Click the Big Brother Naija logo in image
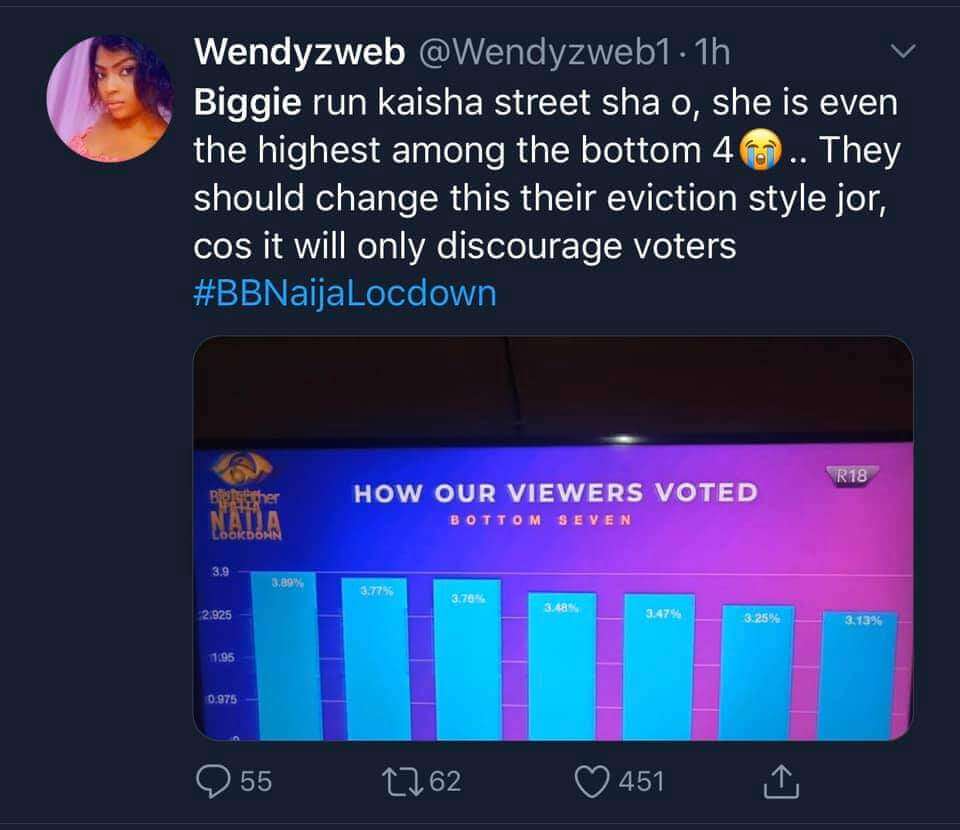Image resolution: width=960 pixels, height=830 pixels. point(246,497)
